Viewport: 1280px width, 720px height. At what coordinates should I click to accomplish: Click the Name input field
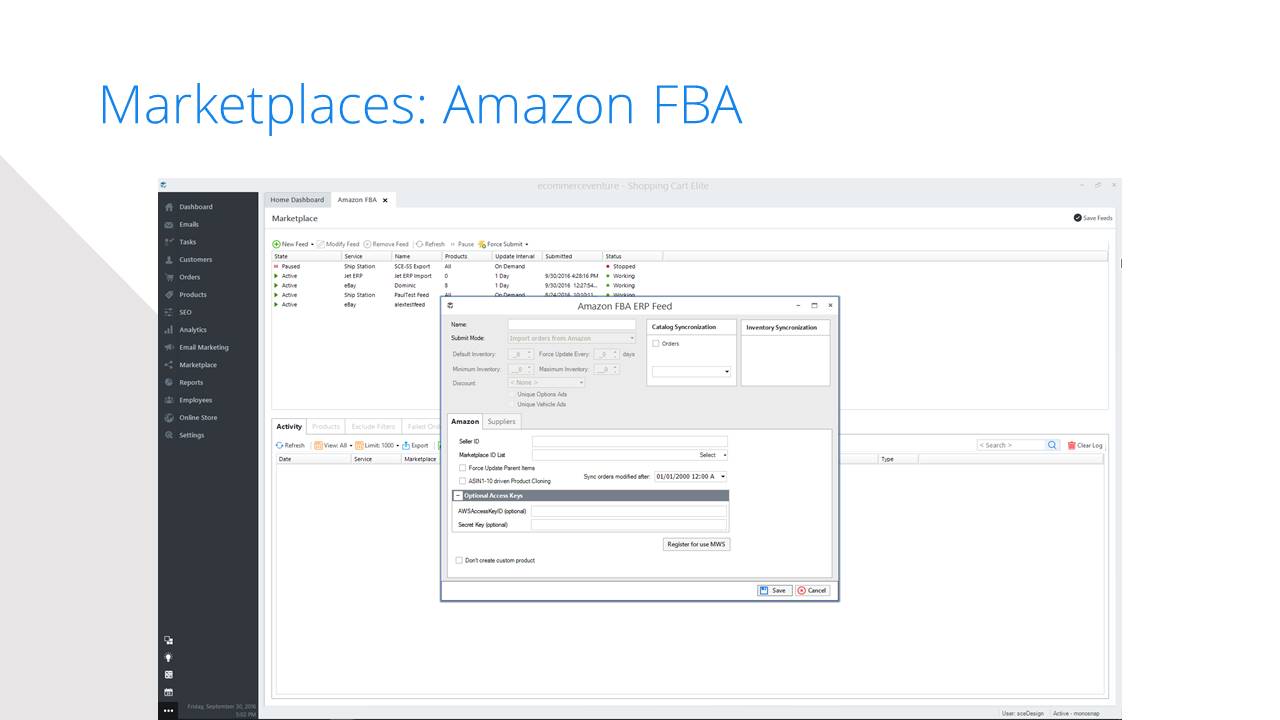[x=572, y=324]
